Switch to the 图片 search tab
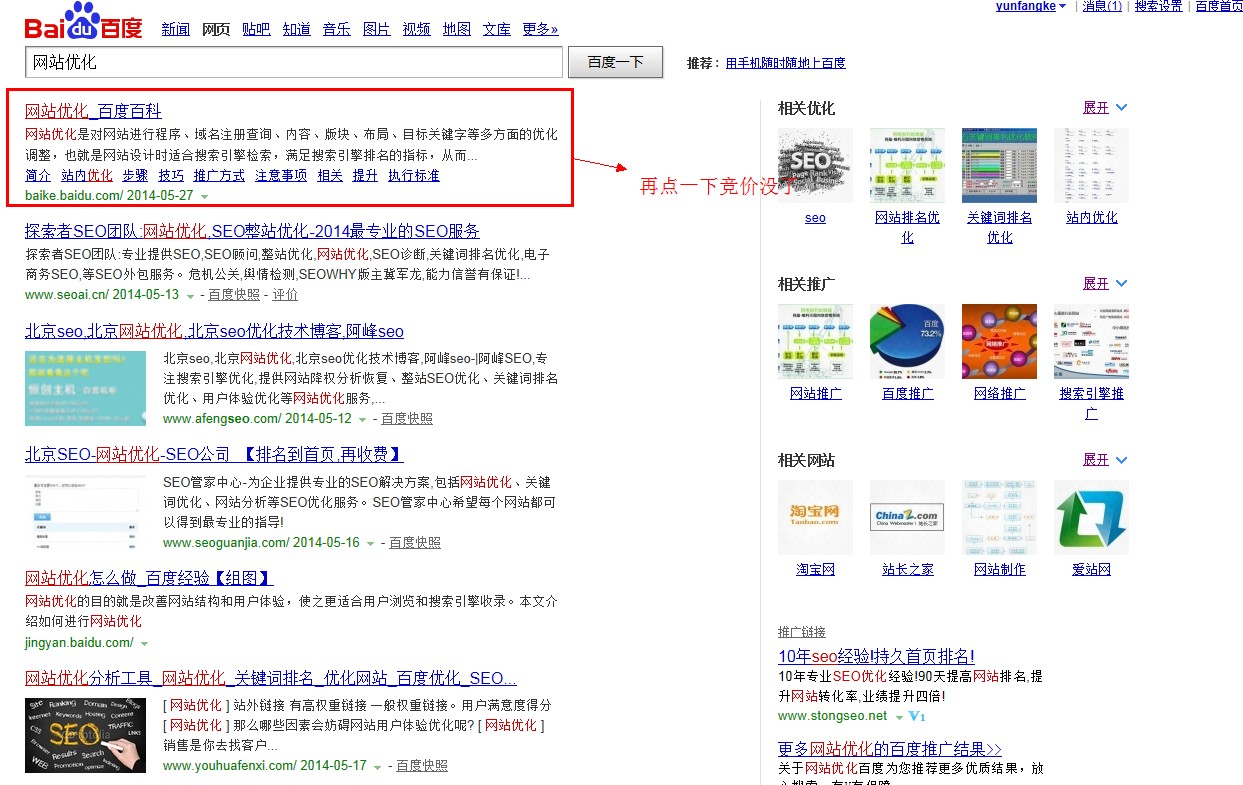1243x785 pixels. [x=376, y=29]
